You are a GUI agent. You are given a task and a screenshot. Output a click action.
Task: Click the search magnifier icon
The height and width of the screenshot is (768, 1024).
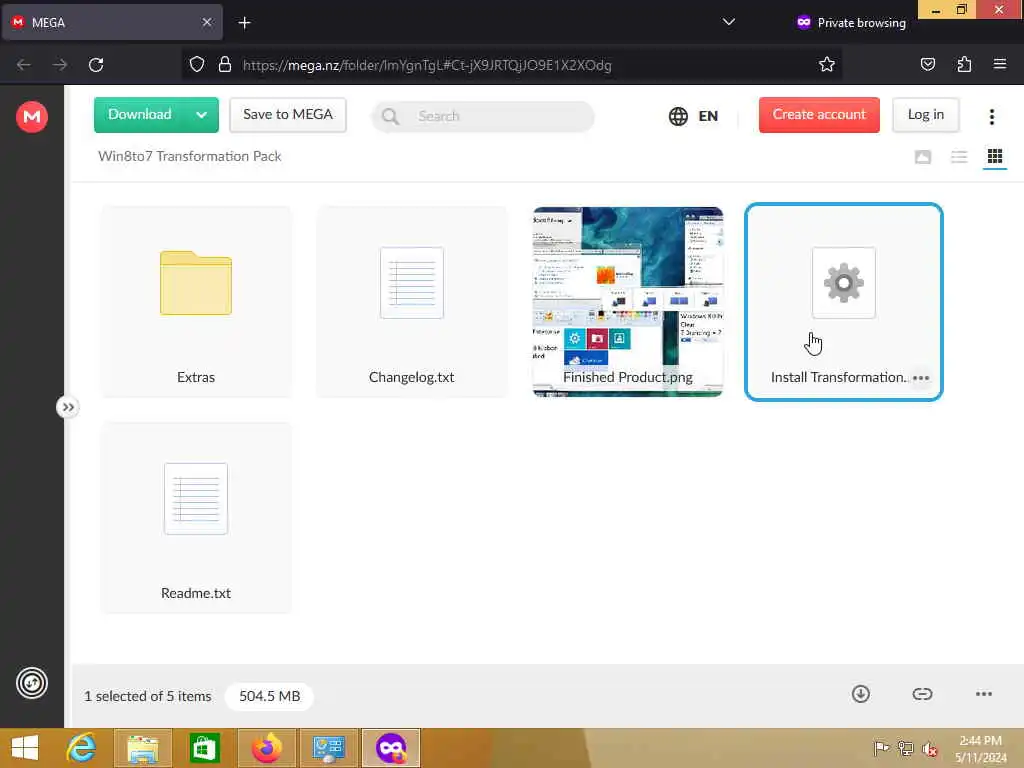click(x=391, y=116)
